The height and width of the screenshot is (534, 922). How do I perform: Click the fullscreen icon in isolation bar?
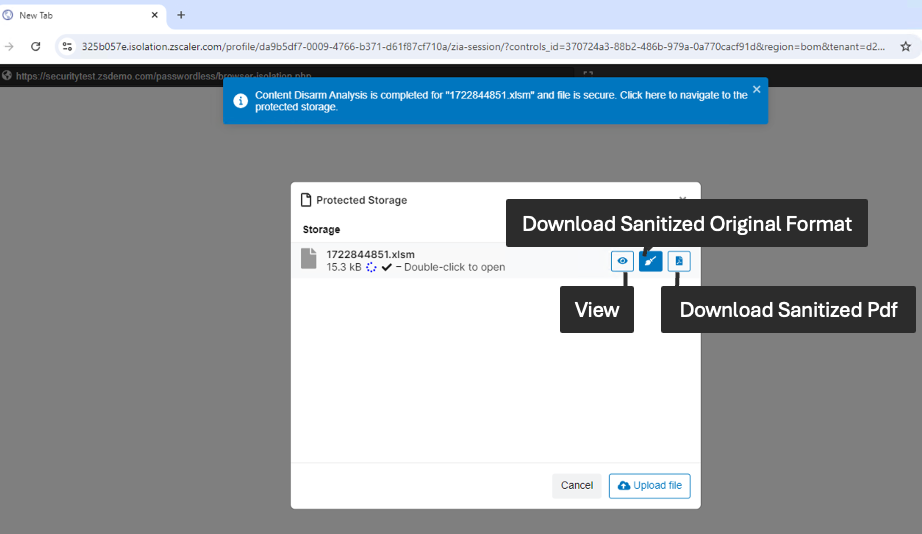coord(588,75)
